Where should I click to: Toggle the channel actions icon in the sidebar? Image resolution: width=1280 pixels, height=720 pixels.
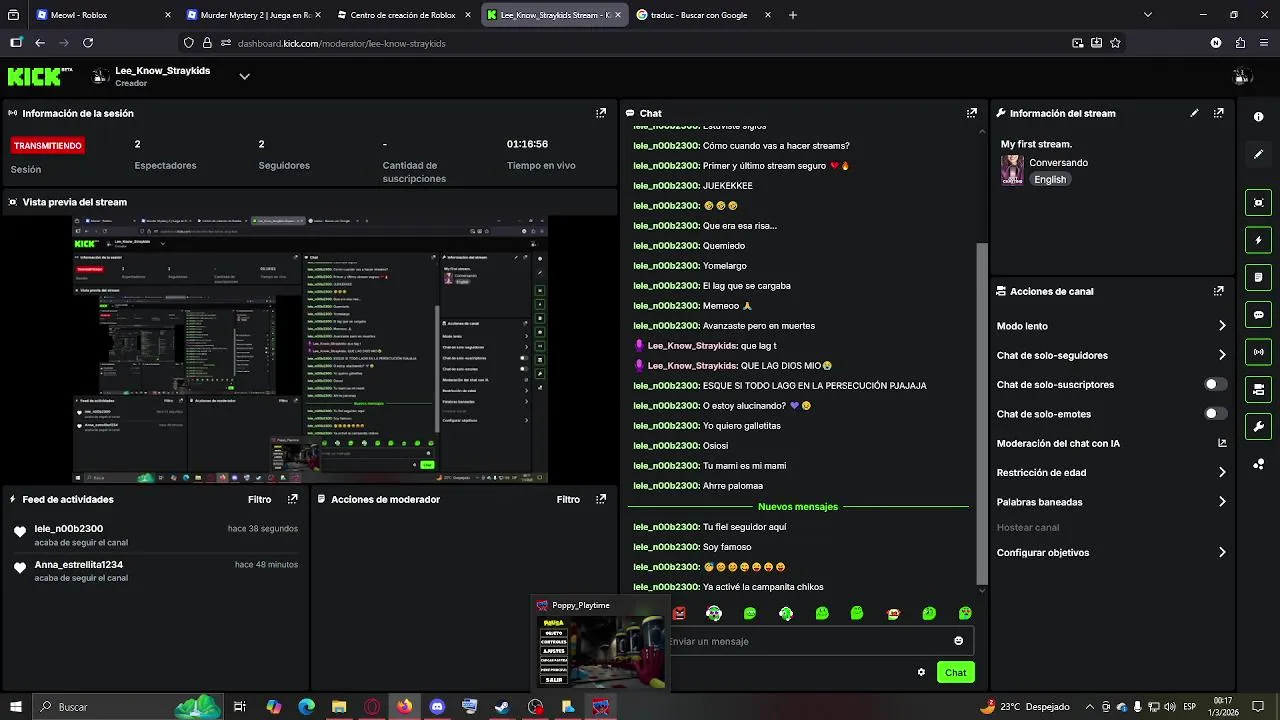point(1258,389)
